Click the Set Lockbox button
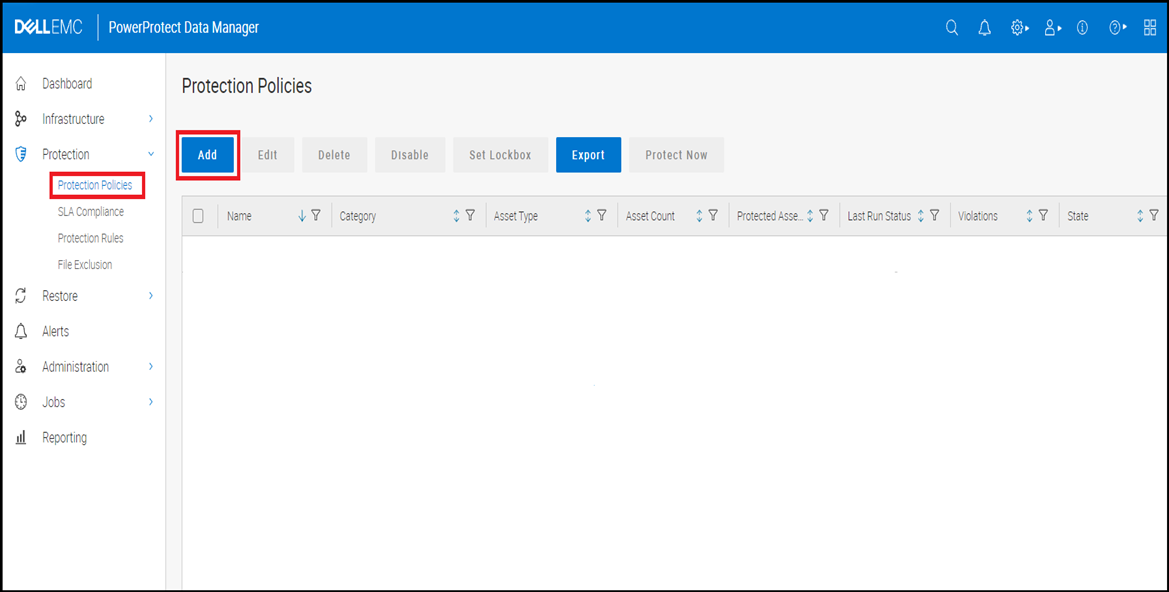1169x592 pixels. [x=500, y=155]
